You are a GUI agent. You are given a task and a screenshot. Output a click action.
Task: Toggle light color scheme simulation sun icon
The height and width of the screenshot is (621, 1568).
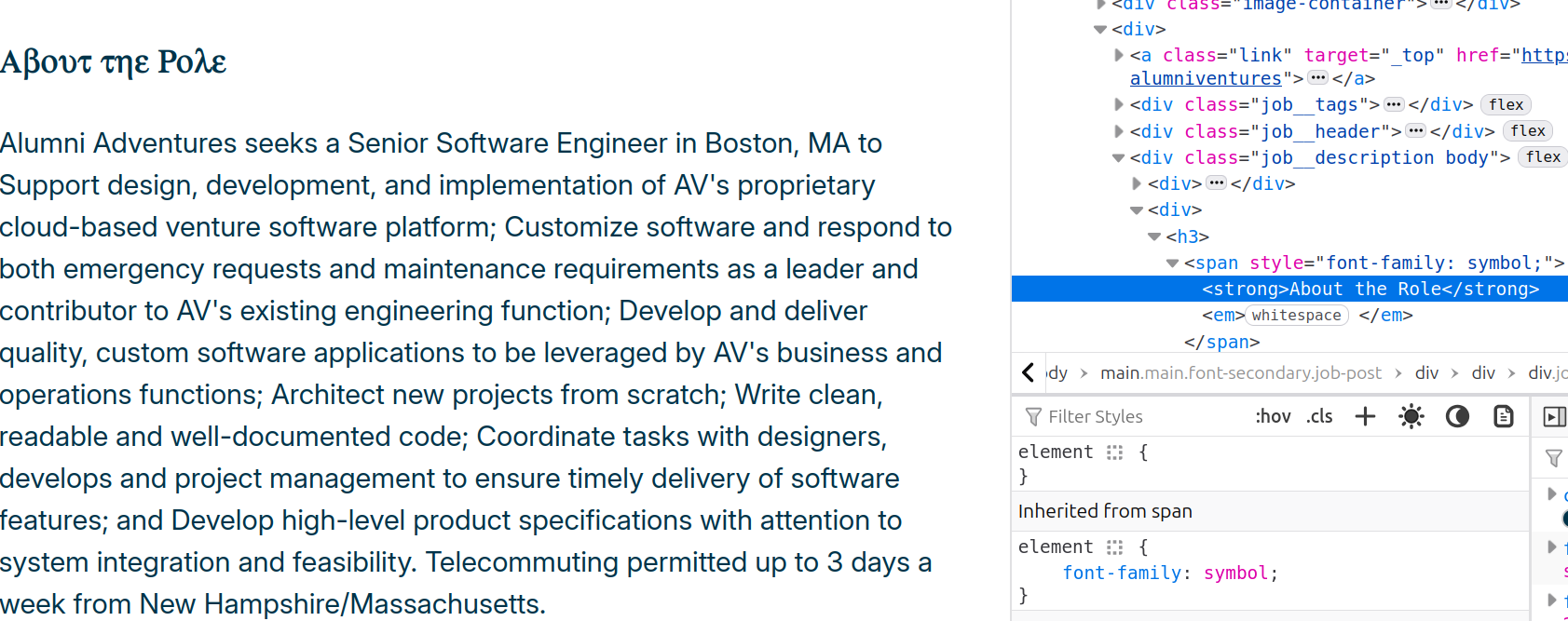pos(1411,416)
